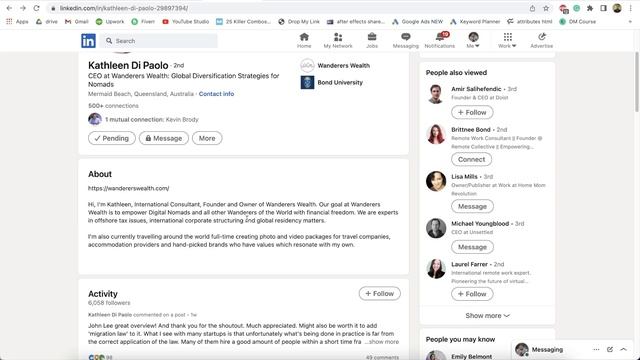
Task: Open Chrome profile avatar
Action: 617,8
